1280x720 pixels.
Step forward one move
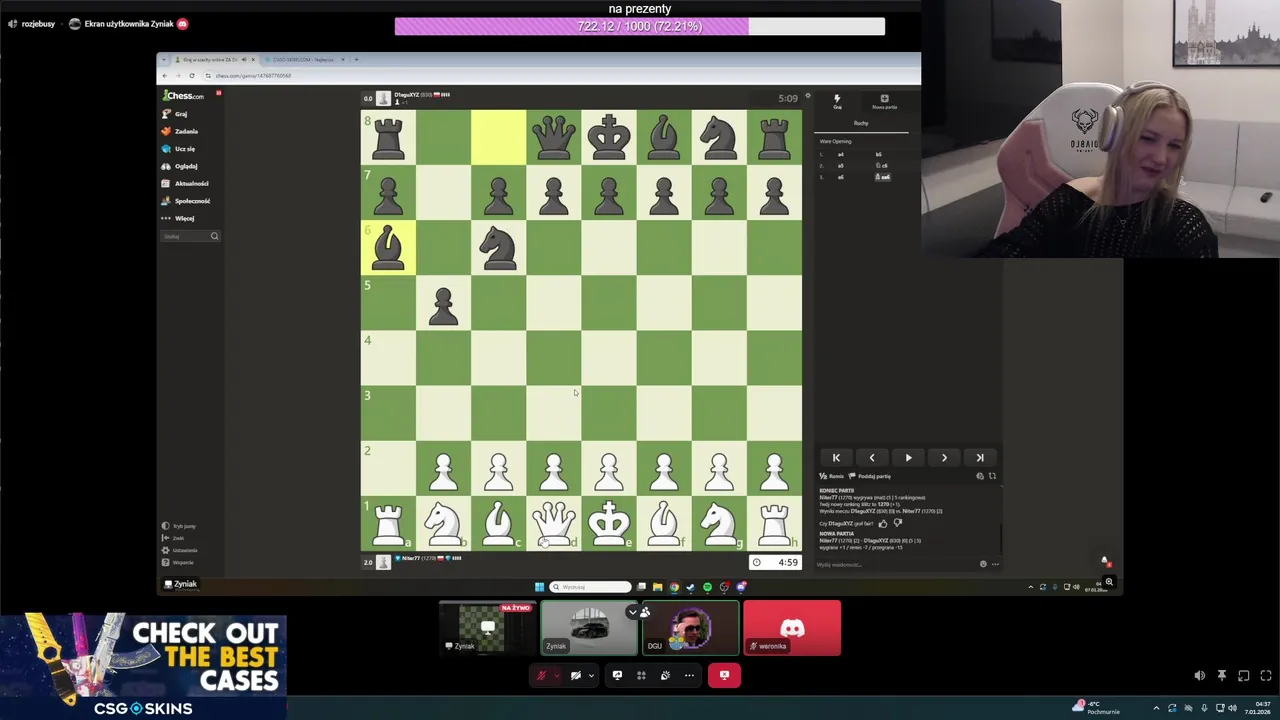944,458
